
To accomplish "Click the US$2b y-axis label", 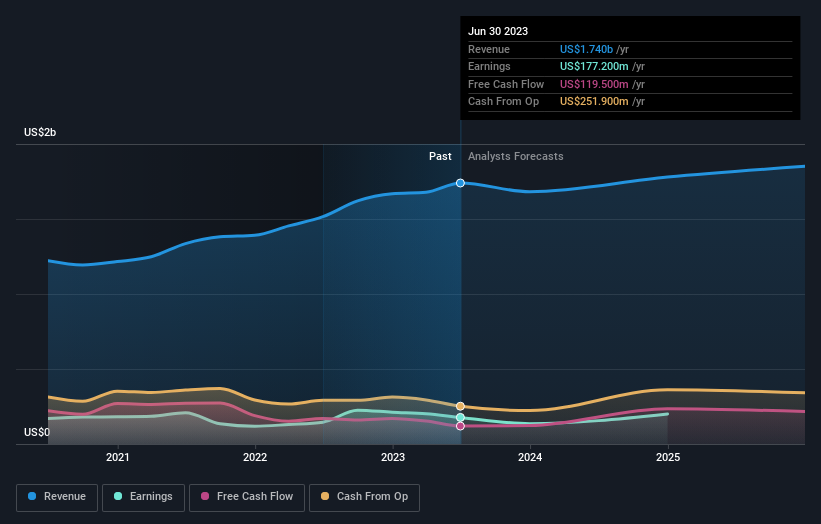I will (x=40, y=132).
